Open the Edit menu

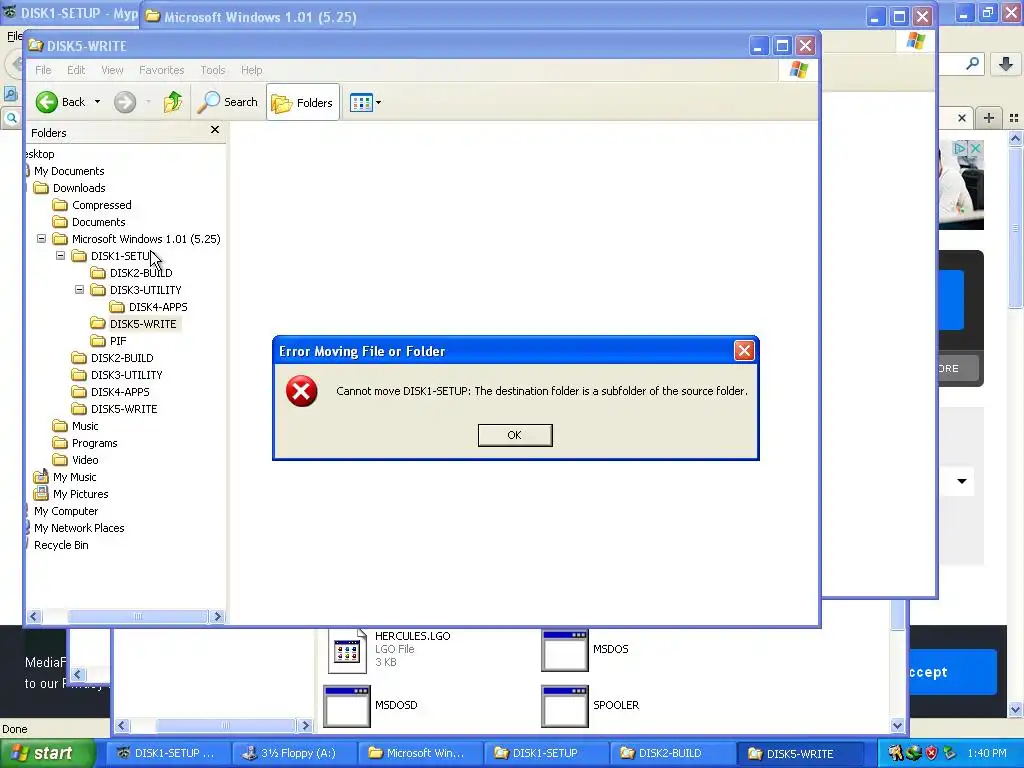(76, 70)
